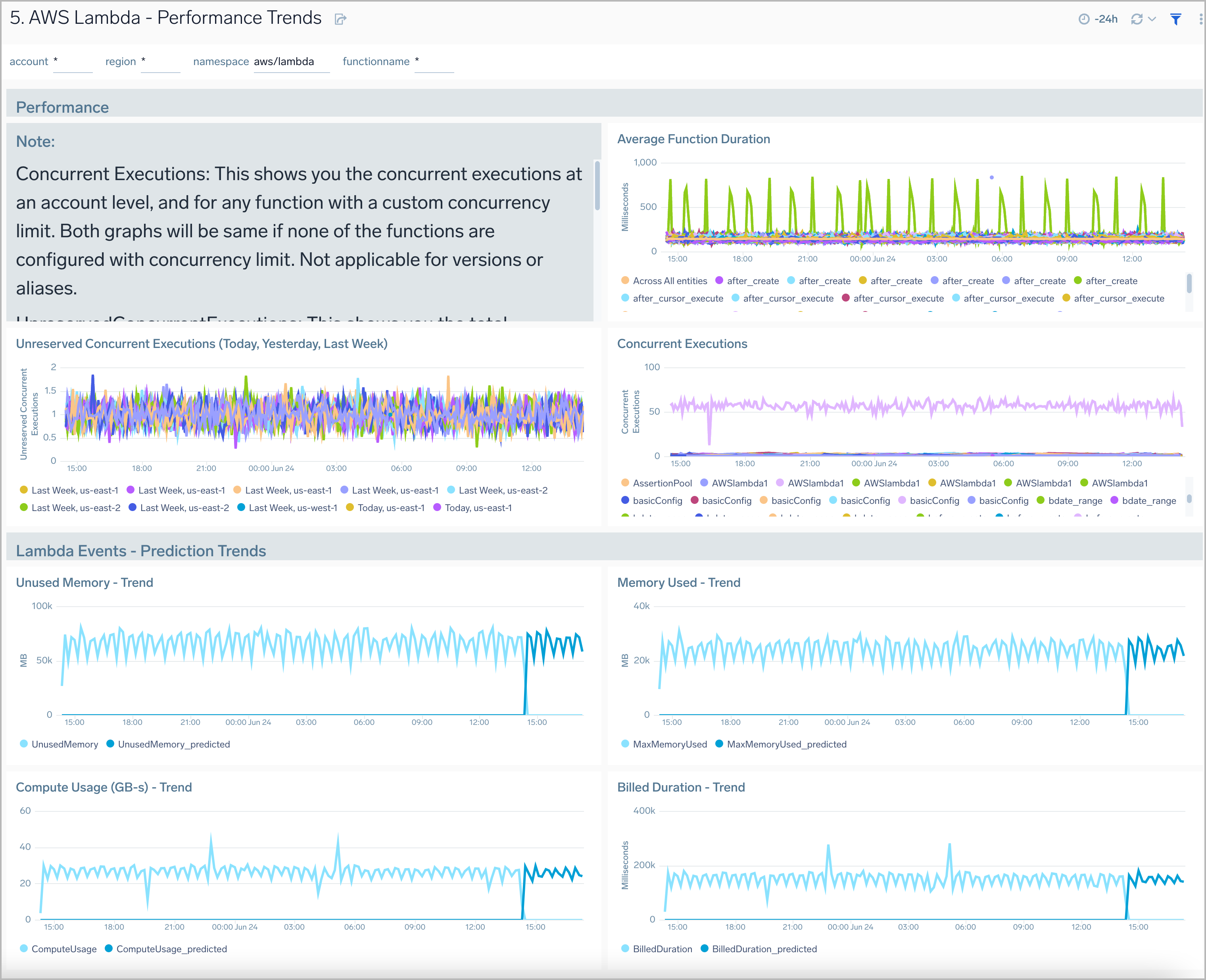Click the UnusedMemory_predicted legend dot
The width and height of the screenshot is (1206, 980).
(110, 744)
